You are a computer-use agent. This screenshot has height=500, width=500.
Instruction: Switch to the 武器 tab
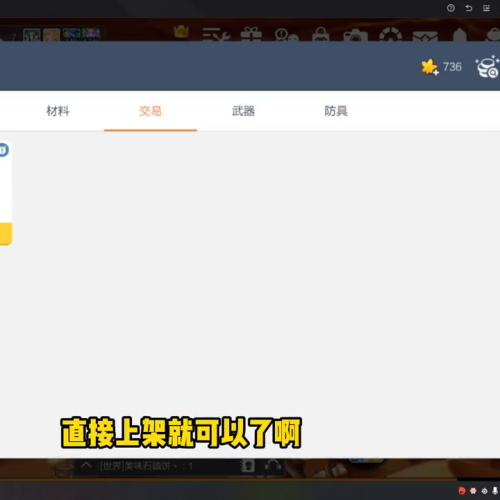[x=243, y=111]
